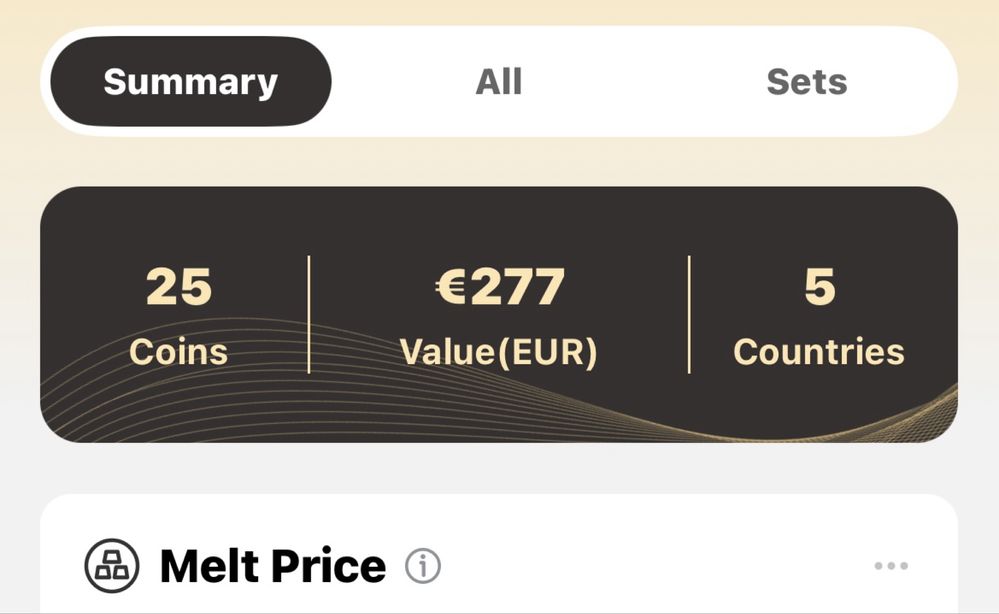Tap the dark collection stats card
The height and width of the screenshot is (614, 999).
point(499,315)
